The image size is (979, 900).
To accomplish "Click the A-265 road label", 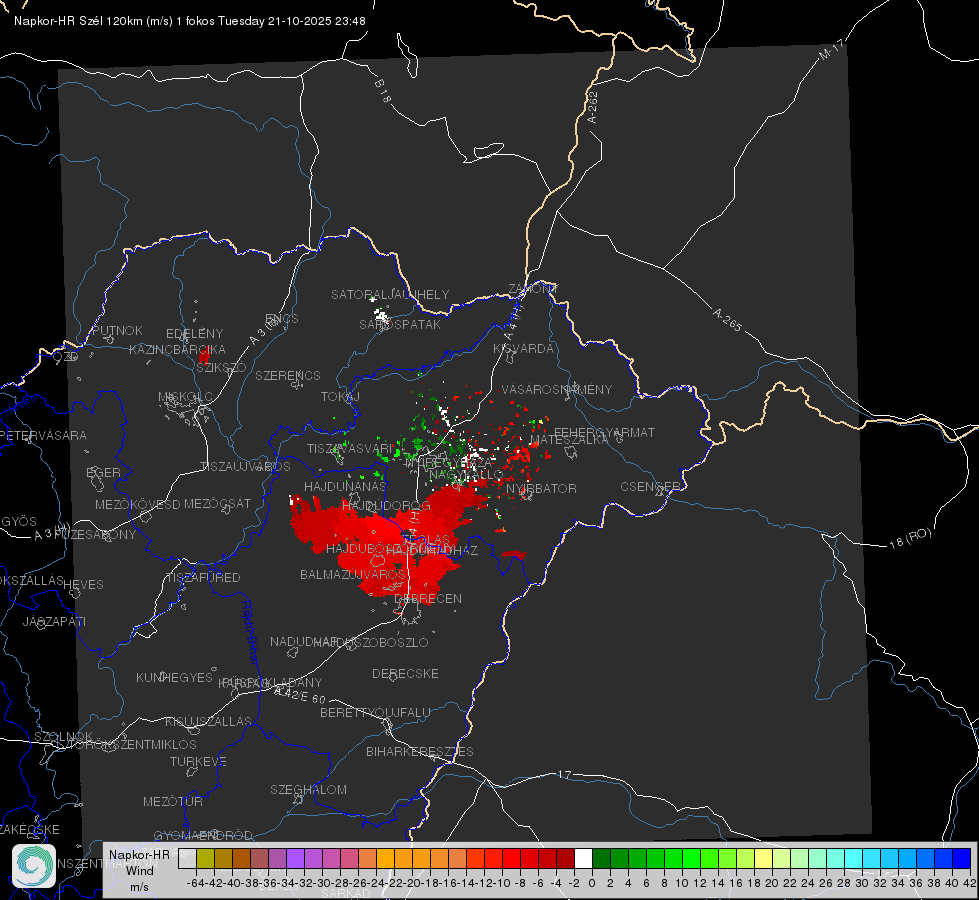I will coord(727,320).
